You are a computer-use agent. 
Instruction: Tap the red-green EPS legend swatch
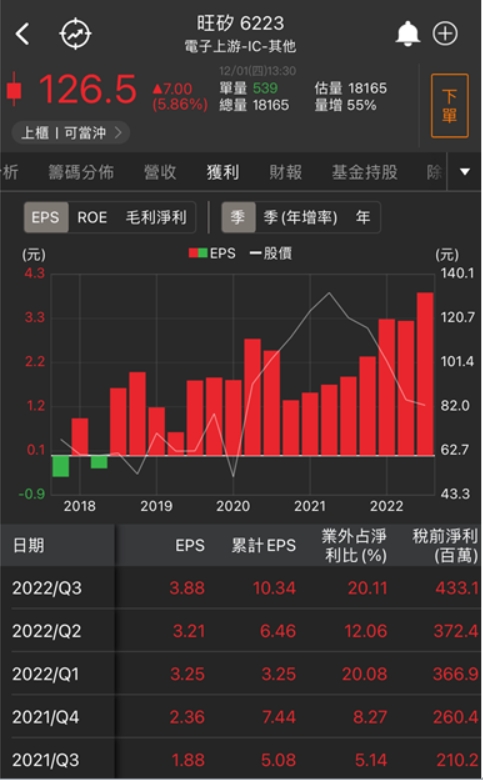(x=198, y=253)
